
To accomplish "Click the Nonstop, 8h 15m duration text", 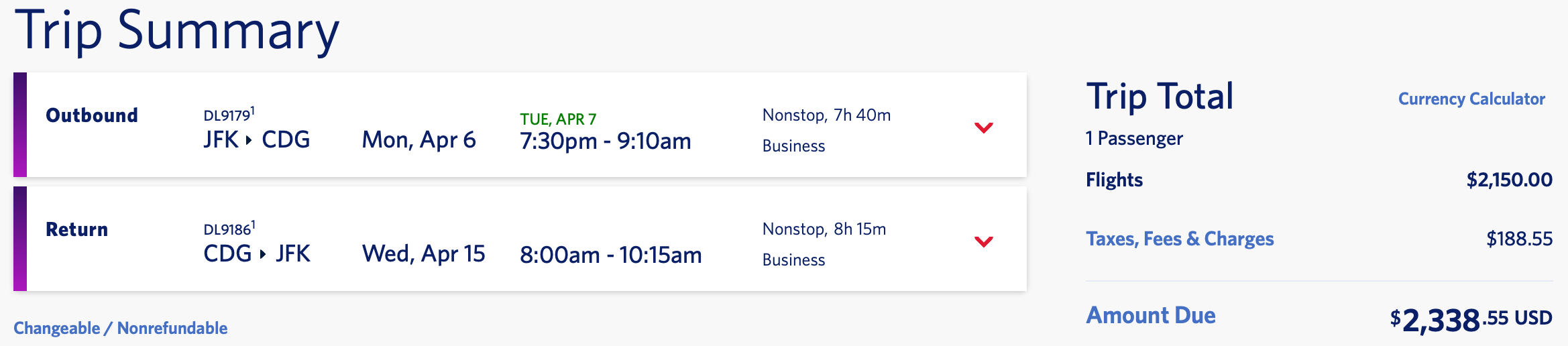I will click(824, 229).
